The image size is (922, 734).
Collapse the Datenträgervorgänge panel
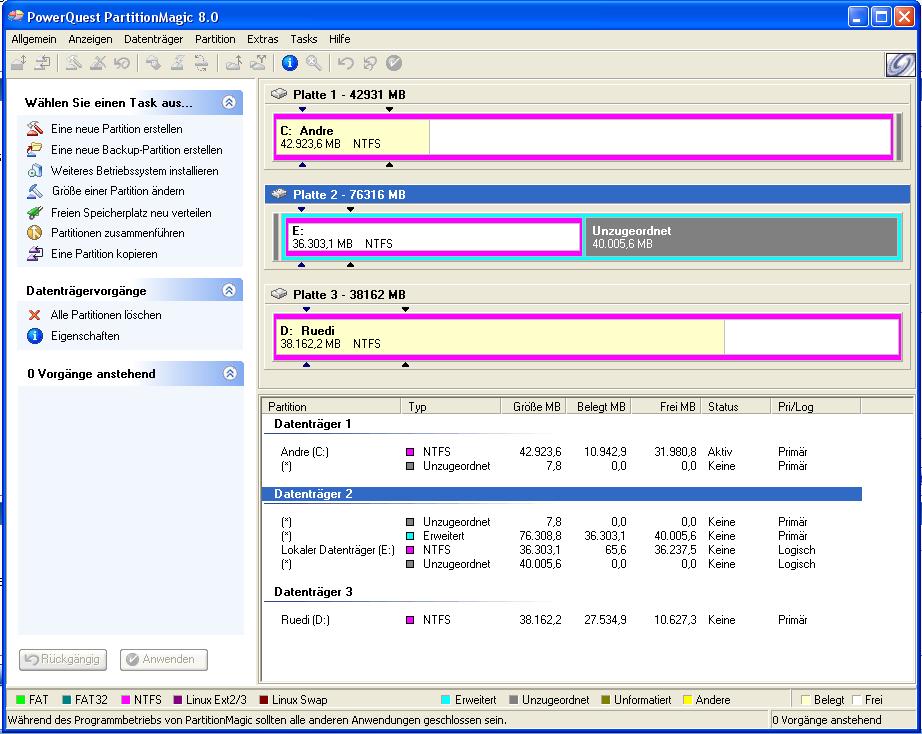click(x=229, y=290)
